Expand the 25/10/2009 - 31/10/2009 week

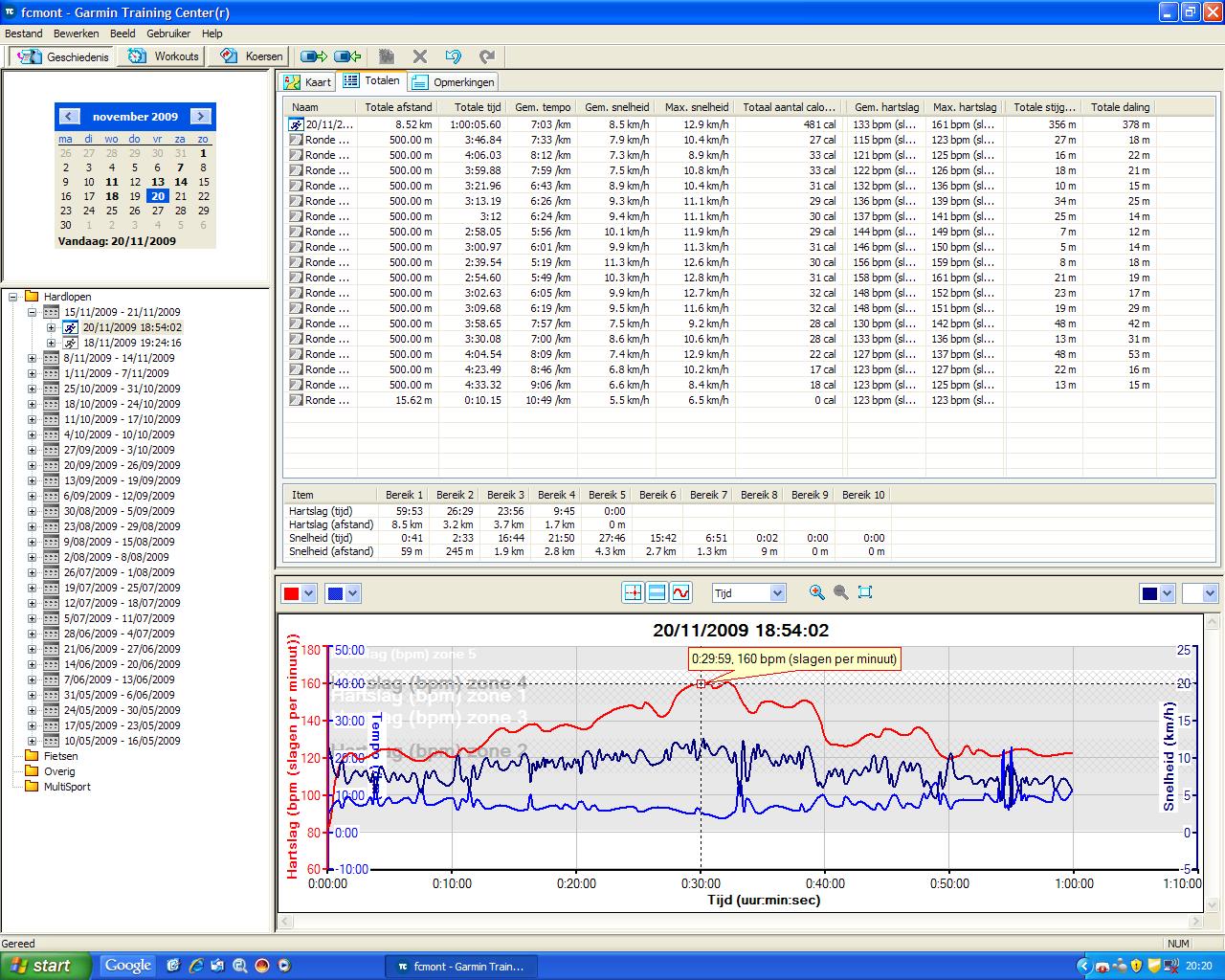(x=32, y=389)
